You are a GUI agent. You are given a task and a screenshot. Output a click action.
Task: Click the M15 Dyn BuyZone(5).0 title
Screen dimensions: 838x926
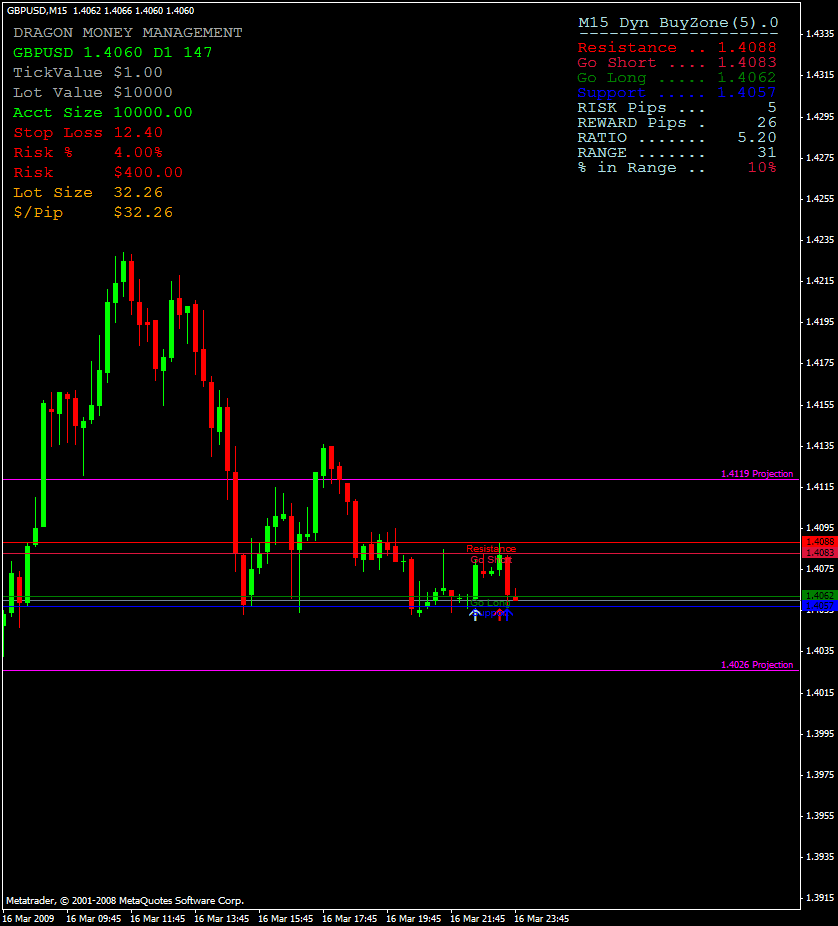tap(678, 23)
